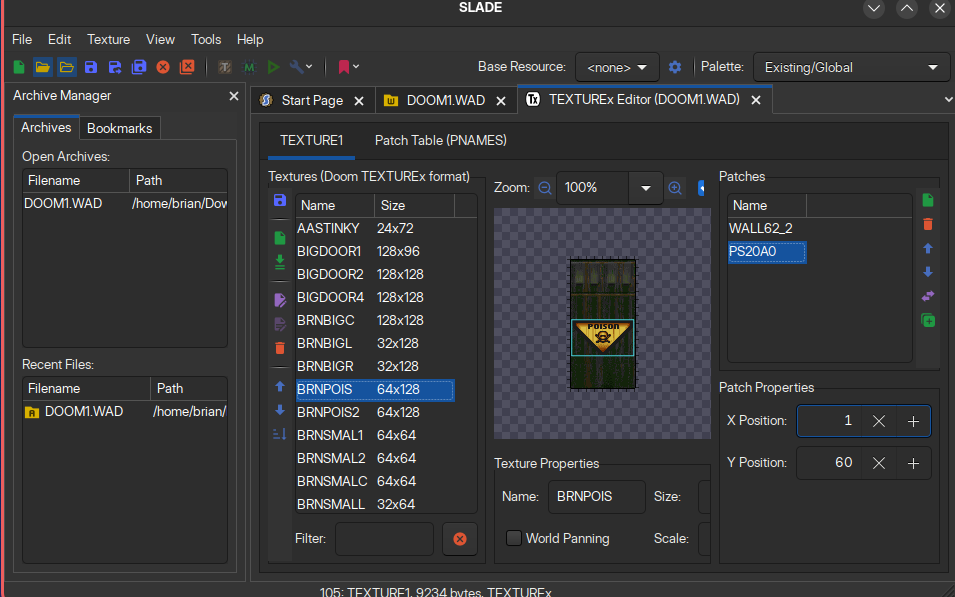Expand the Zoom percentage dropdown
This screenshot has width=955, height=597.
point(646,188)
